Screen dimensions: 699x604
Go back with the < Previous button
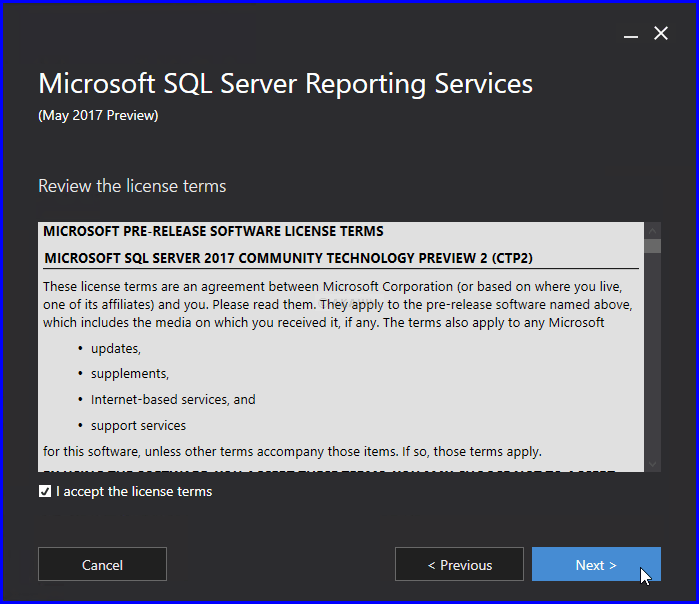tap(459, 564)
